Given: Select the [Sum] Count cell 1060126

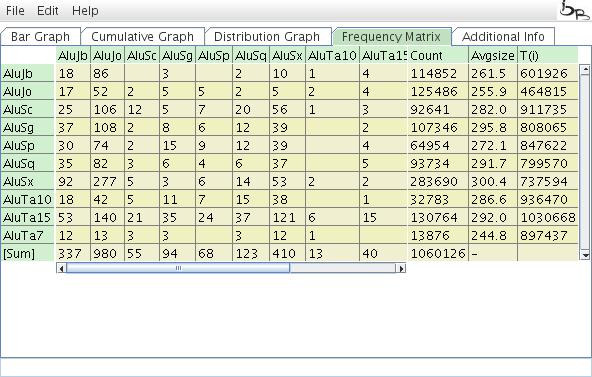Looking at the screenshot, I should pyautogui.click(x=438, y=253).
